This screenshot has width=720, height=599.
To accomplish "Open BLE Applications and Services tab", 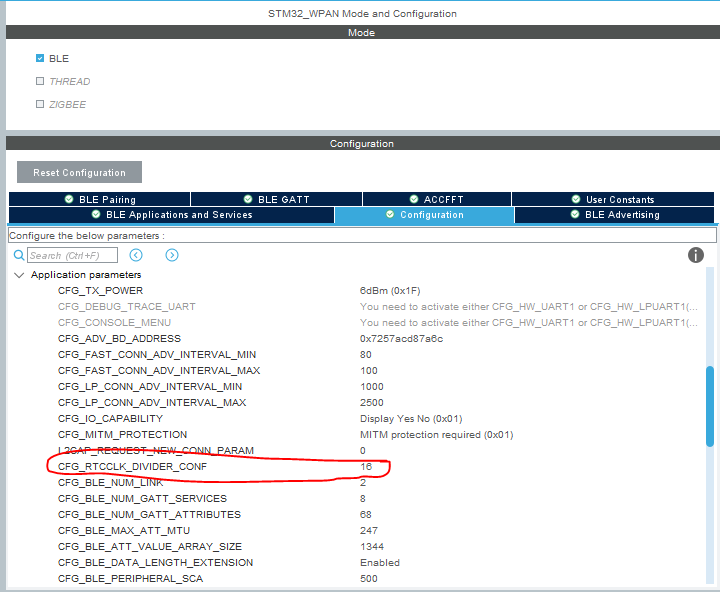I will tap(172, 215).
